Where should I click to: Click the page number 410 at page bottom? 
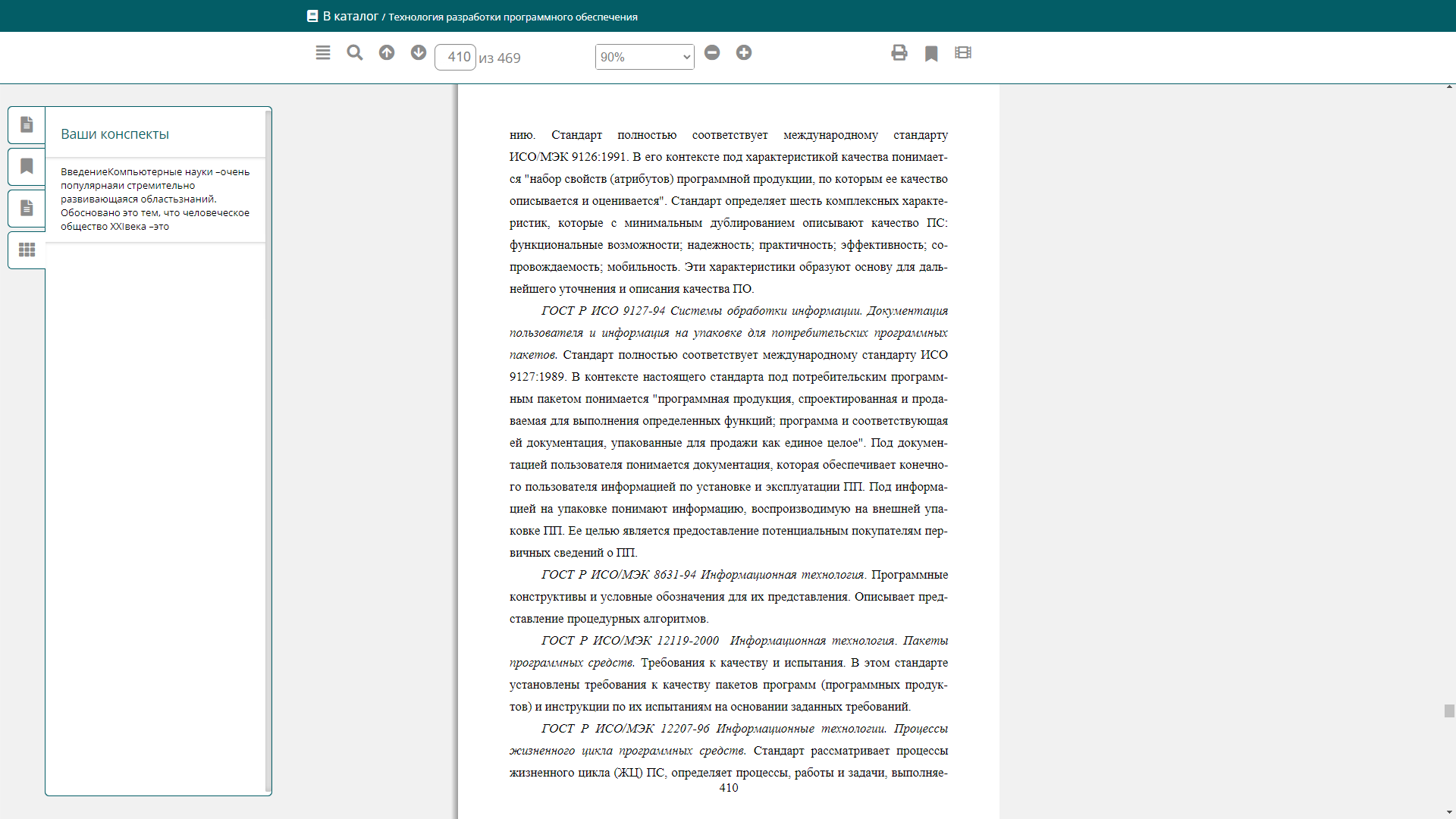click(729, 788)
